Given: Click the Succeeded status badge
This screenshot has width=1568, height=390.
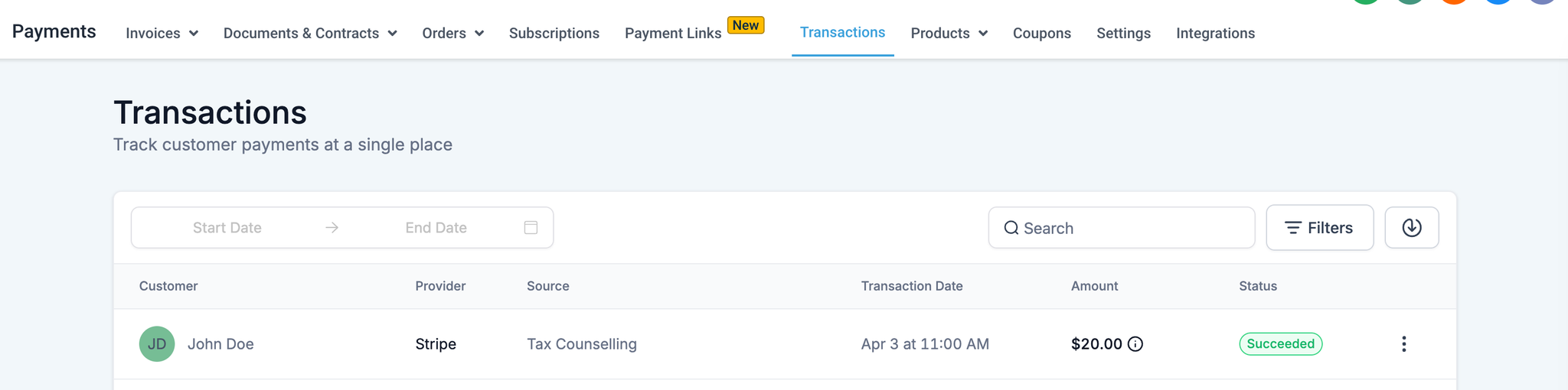Looking at the screenshot, I should pyautogui.click(x=1281, y=344).
